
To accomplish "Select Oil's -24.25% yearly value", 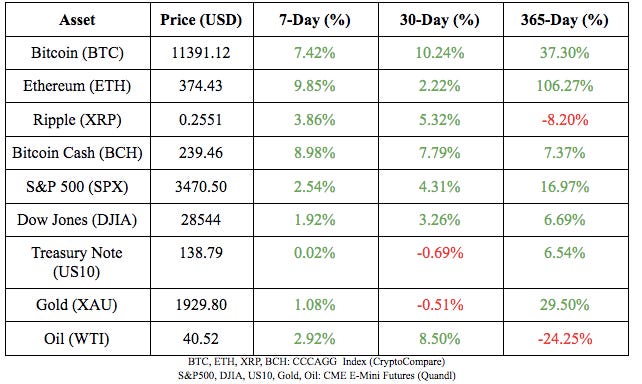I will pyautogui.click(x=565, y=339).
